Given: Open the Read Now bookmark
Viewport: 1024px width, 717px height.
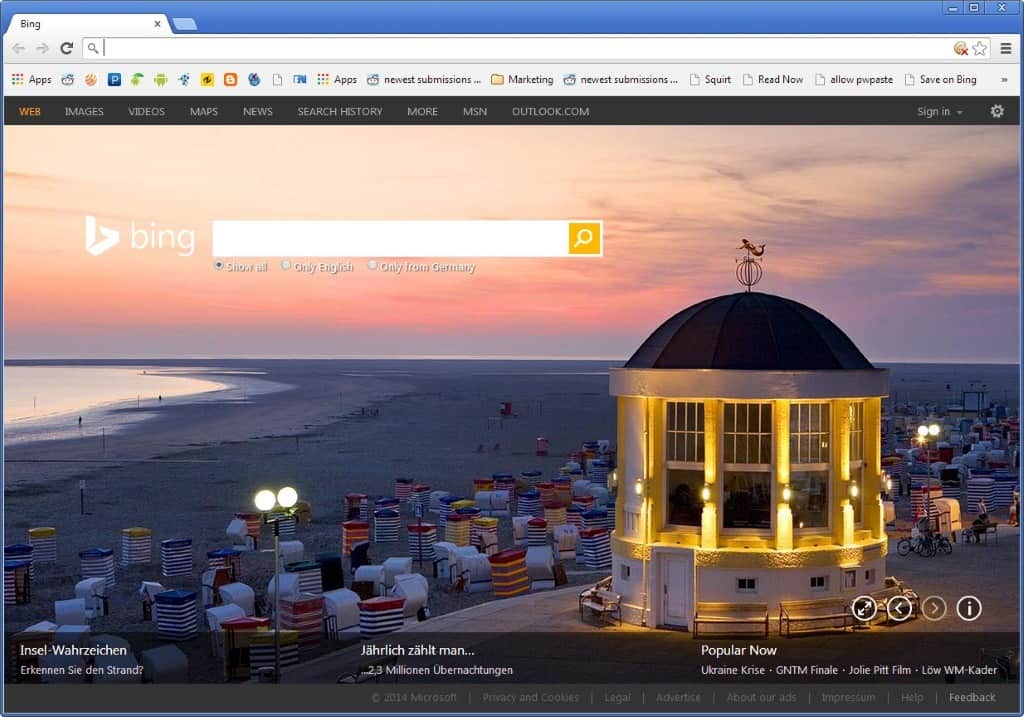Looking at the screenshot, I should (x=773, y=80).
